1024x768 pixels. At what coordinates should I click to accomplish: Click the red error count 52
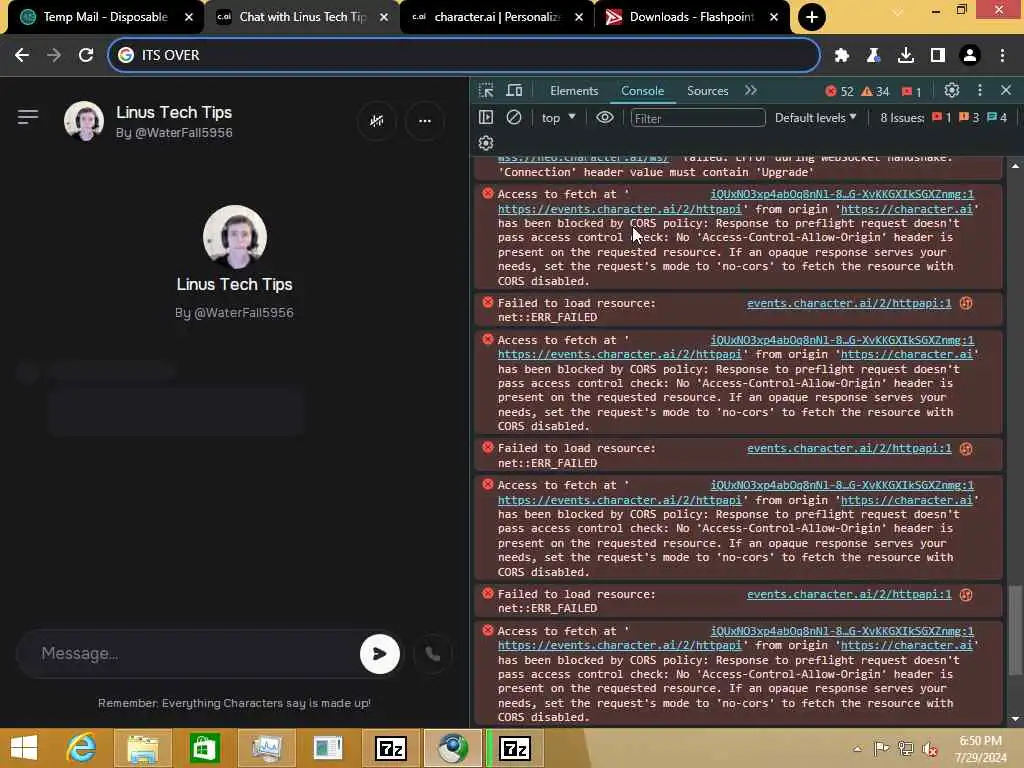tap(840, 91)
